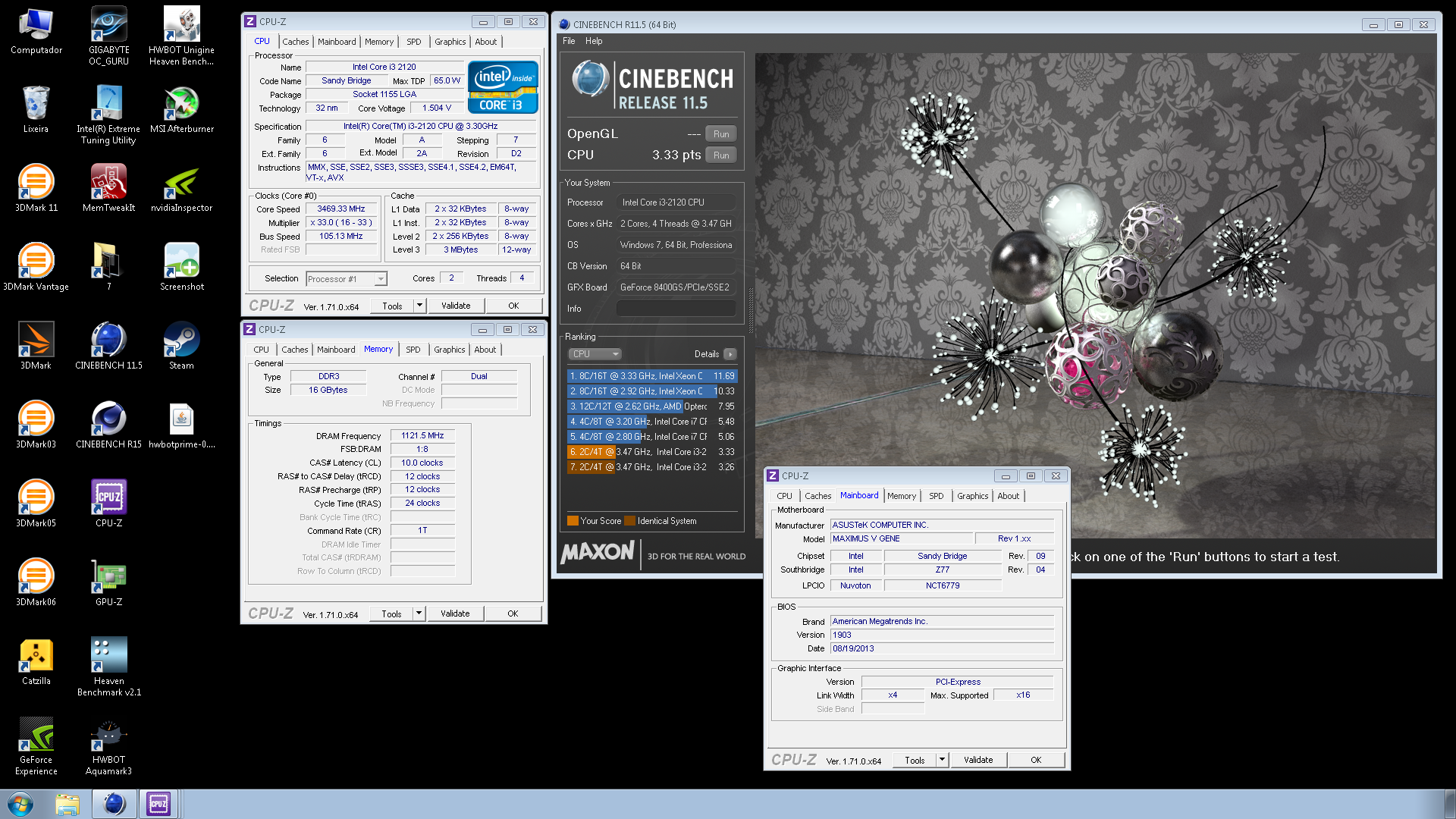Image resolution: width=1456 pixels, height=819 pixels.
Task: Open nvidiaInspector desktop icon
Action: [181, 189]
